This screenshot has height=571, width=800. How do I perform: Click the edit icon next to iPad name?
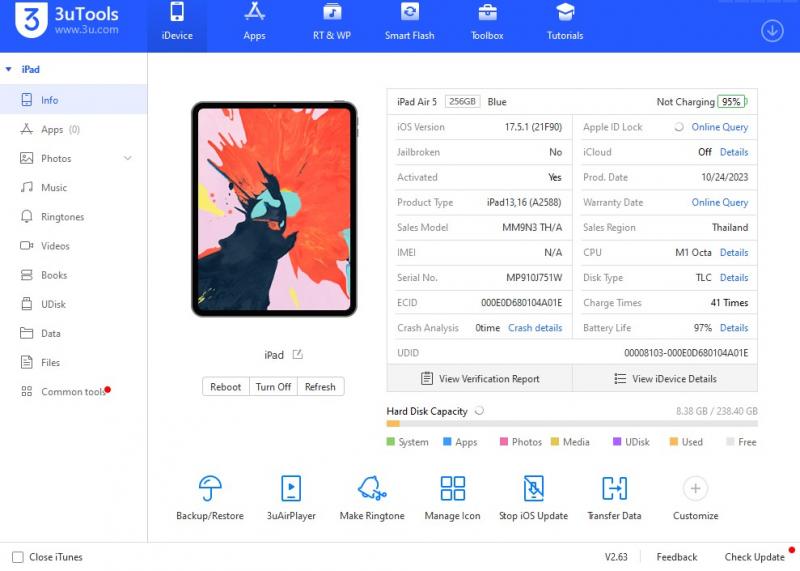click(297, 355)
